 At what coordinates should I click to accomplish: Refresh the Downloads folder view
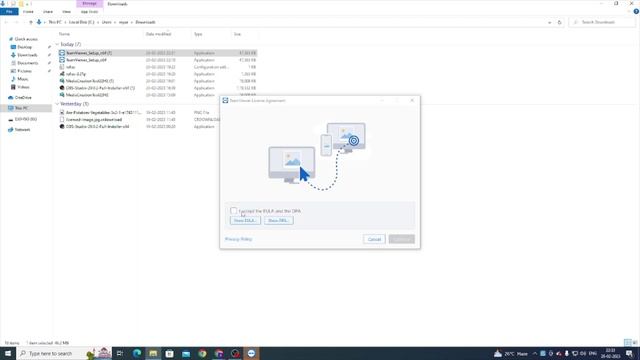point(560,22)
